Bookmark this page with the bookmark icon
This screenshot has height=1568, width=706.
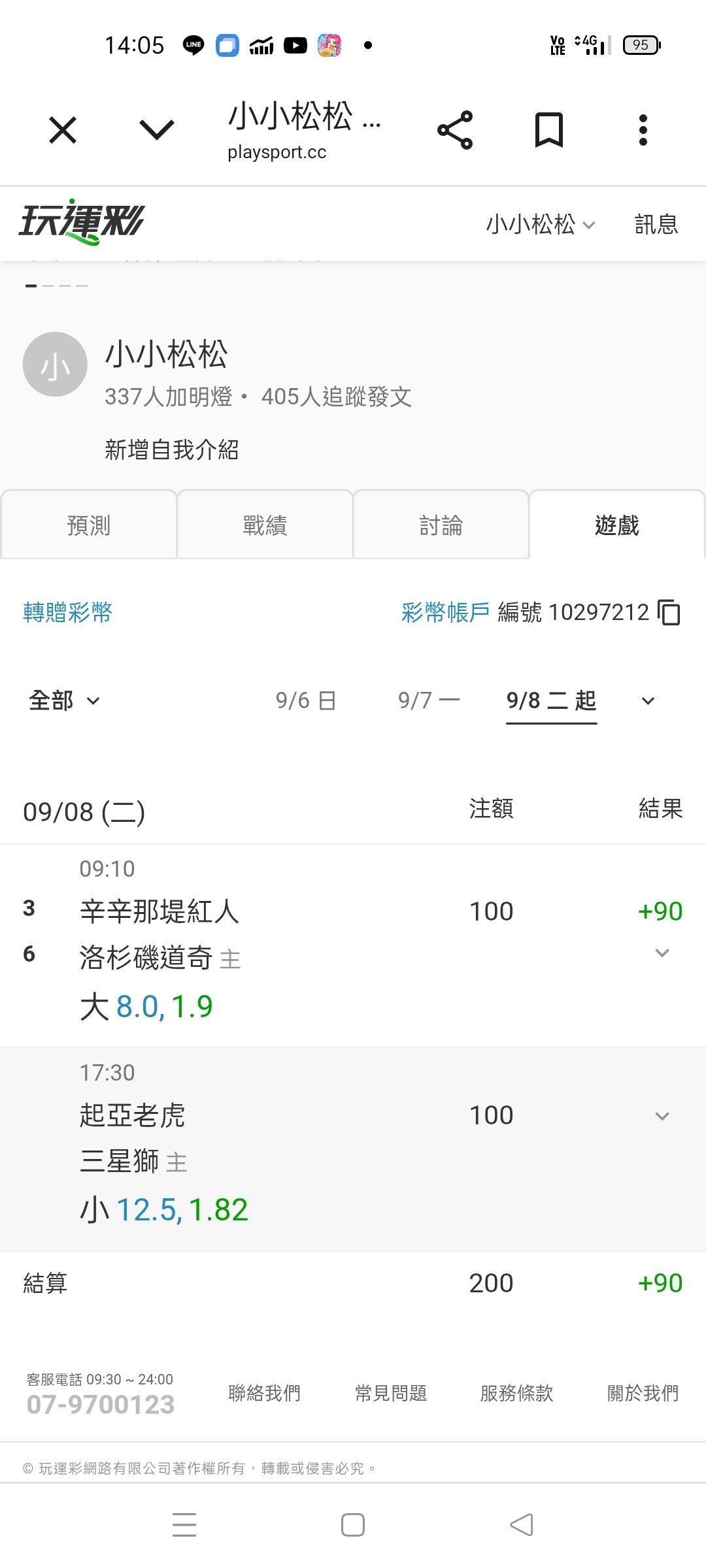[x=549, y=129]
